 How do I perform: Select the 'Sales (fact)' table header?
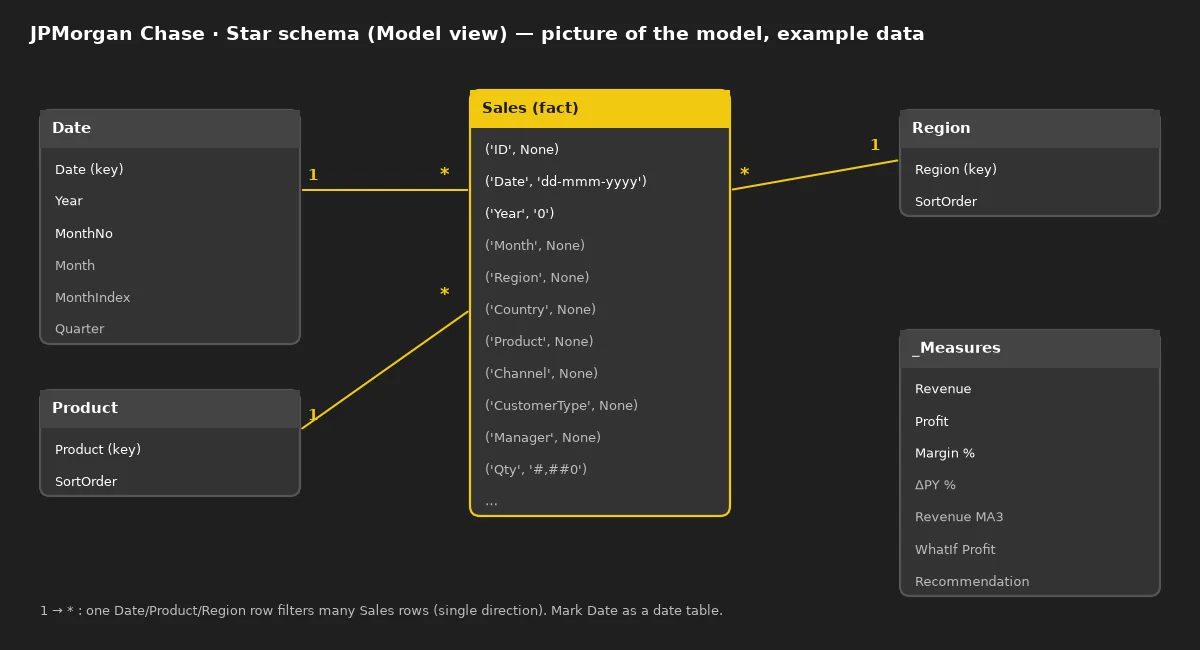pos(600,109)
